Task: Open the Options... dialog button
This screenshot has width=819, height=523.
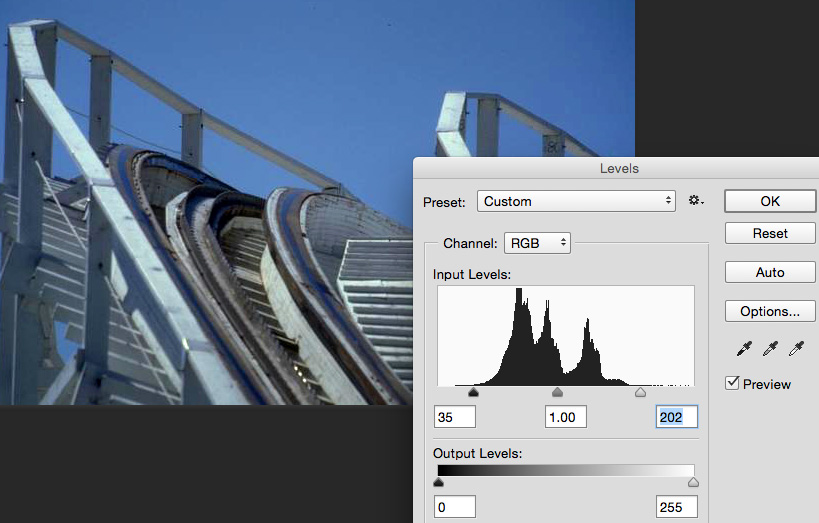Action: pyautogui.click(x=770, y=311)
